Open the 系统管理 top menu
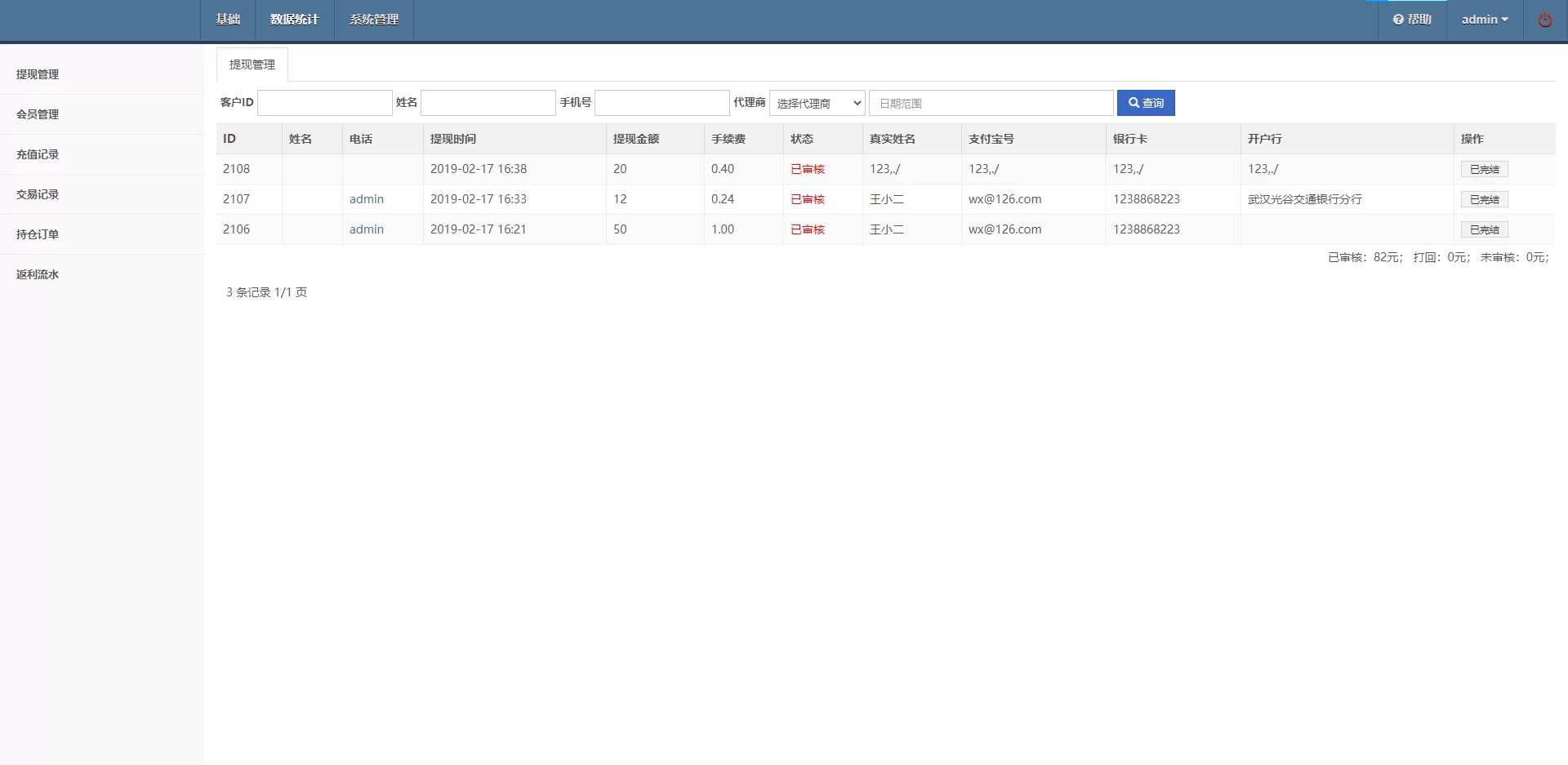Screen dimensions: 1568x765 [373, 20]
